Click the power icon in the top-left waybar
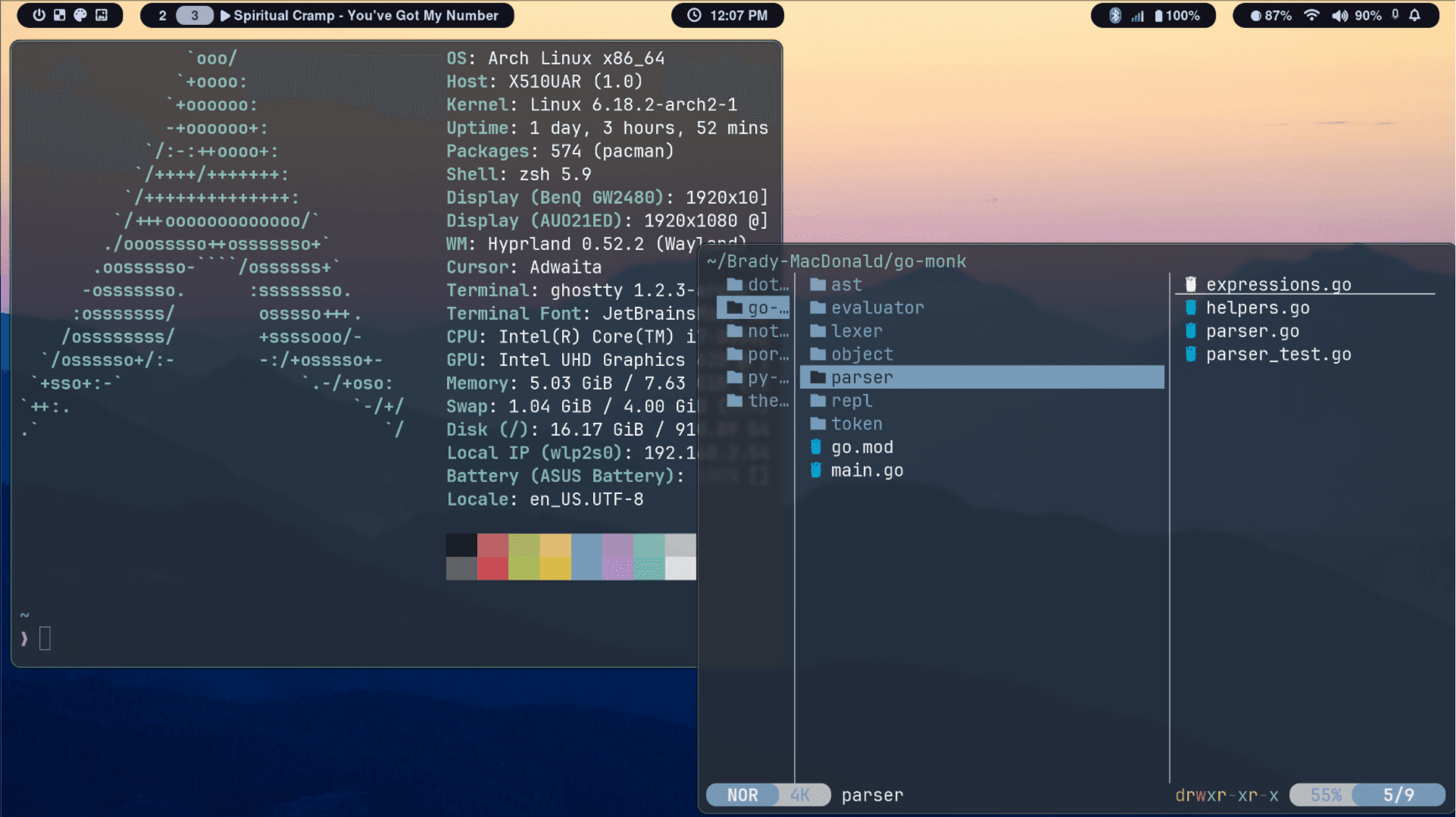 point(39,15)
